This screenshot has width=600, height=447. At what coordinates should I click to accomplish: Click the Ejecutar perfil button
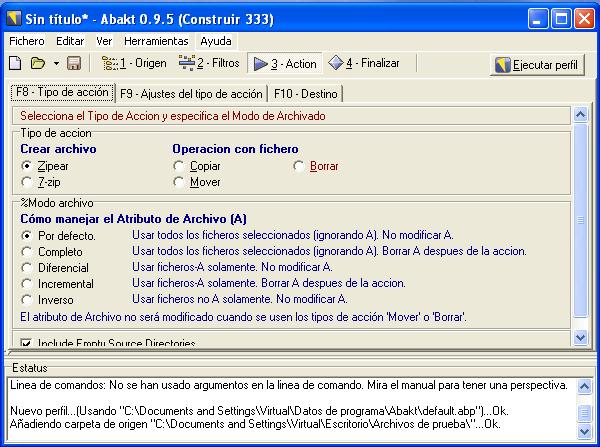tap(537, 65)
